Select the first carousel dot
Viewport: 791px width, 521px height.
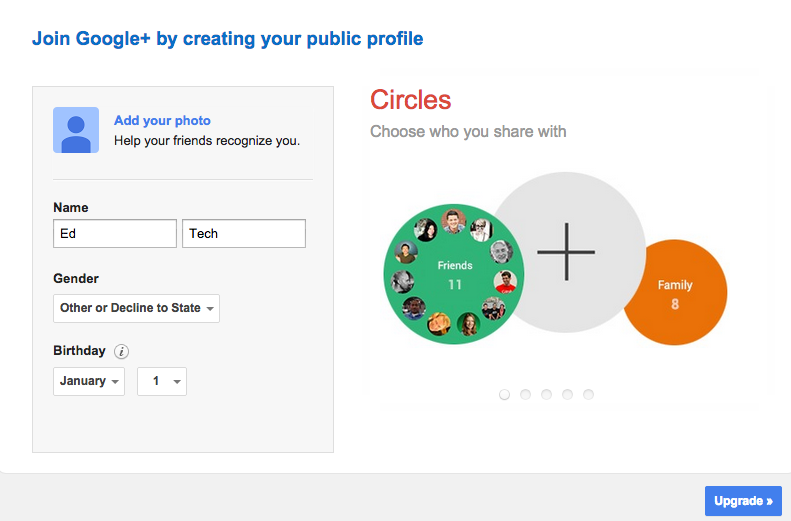(x=504, y=394)
